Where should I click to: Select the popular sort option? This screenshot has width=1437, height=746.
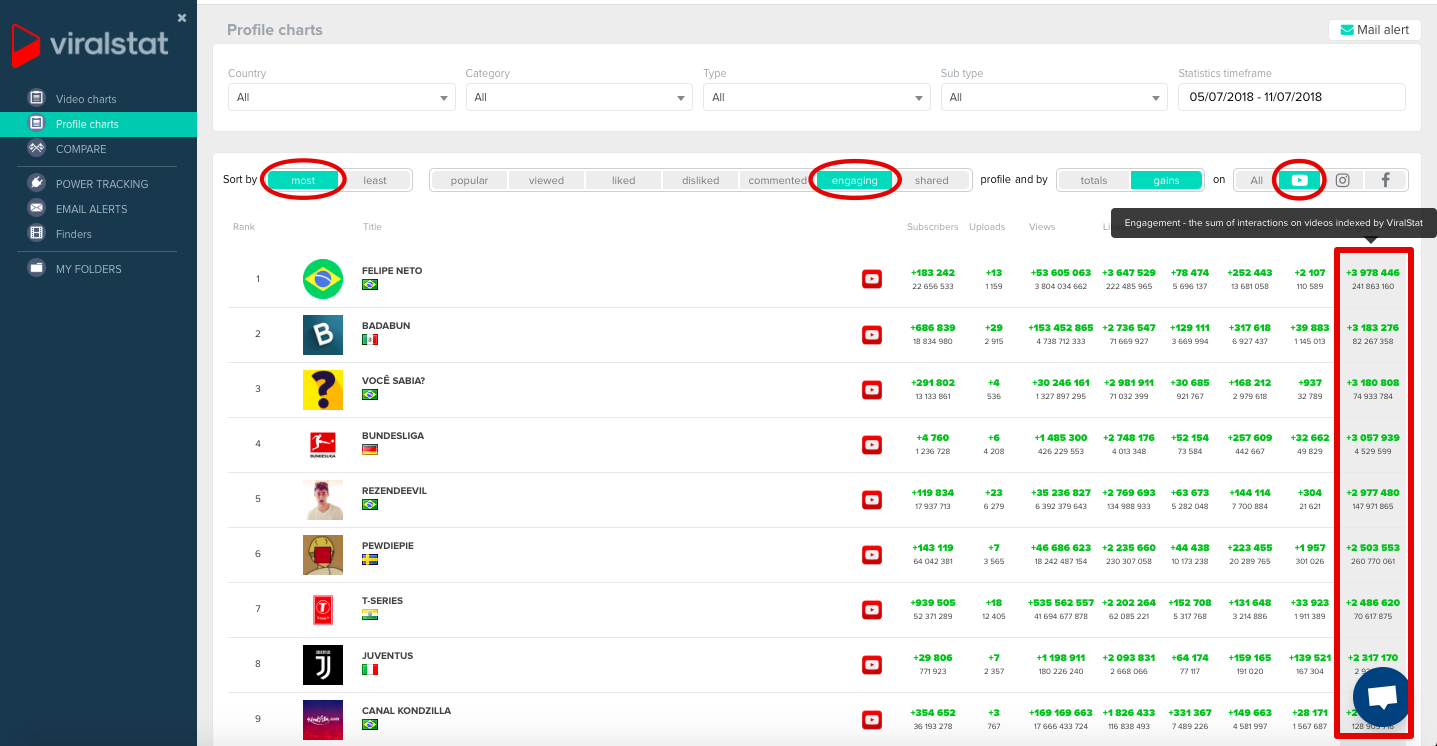click(x=469, y=180)
